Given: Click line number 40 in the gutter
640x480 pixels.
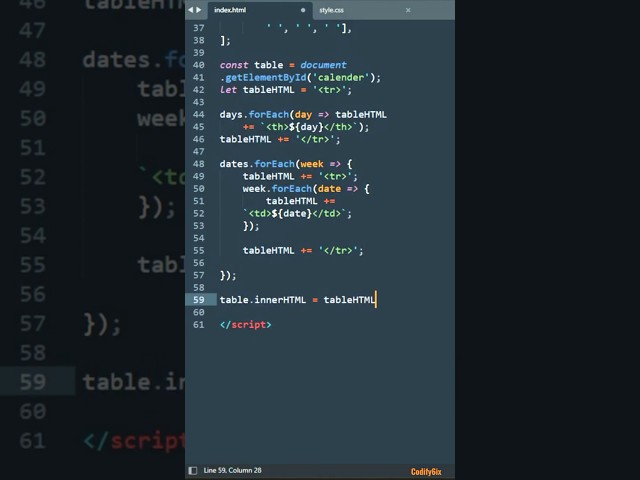Looking at the screenshot, I should 198,65.
